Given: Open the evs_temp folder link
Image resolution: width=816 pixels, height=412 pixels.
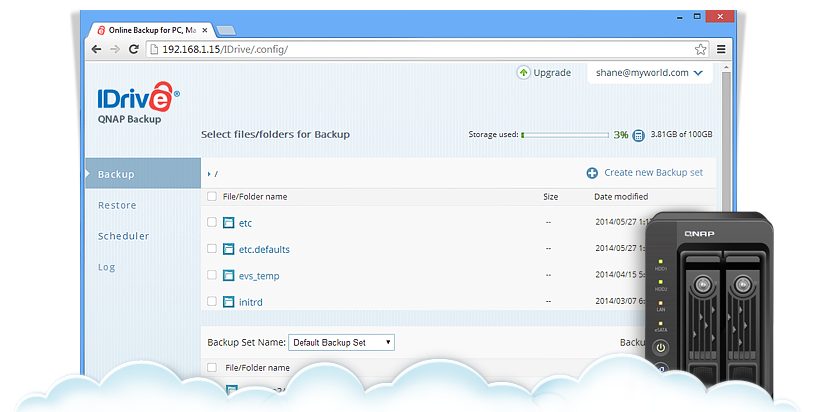Looking at the screenshot, I should [259, 276].
